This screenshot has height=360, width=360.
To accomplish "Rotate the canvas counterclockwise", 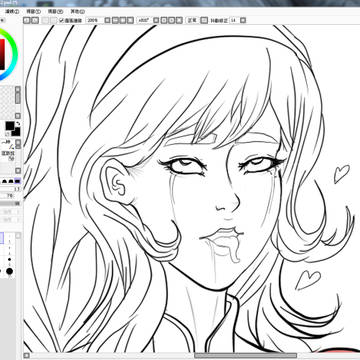I will pos(164,20).
